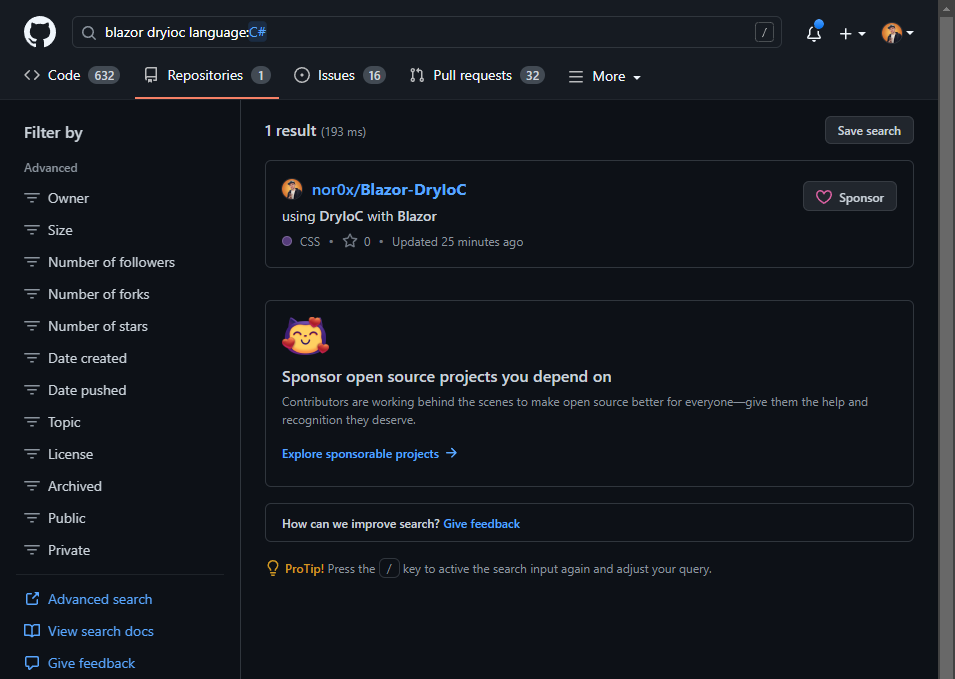Image resolution: width=955 pixels, height=679 pixels.
Task: Click the purple CSS language dot
Action: (x=287, y=242)
